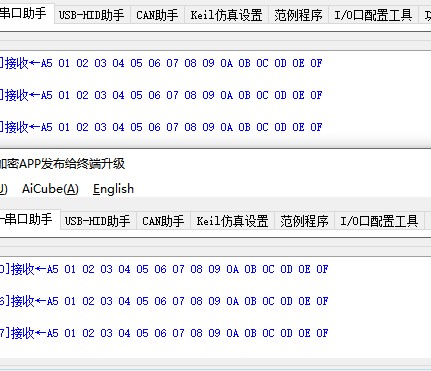Open Keil仿真设置 tab in upper window
This screenshot has width=431, height=371.
click(226, 15)
